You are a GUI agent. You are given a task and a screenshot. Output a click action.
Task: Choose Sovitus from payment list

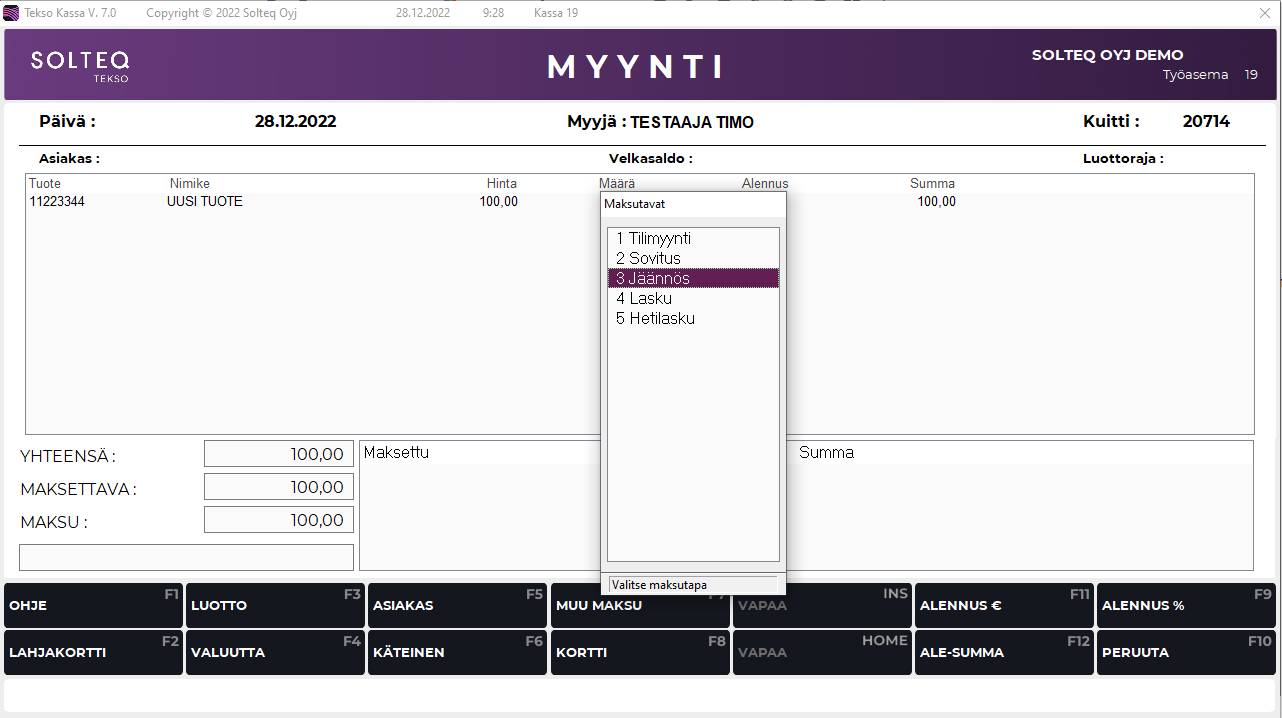point(649,259)
